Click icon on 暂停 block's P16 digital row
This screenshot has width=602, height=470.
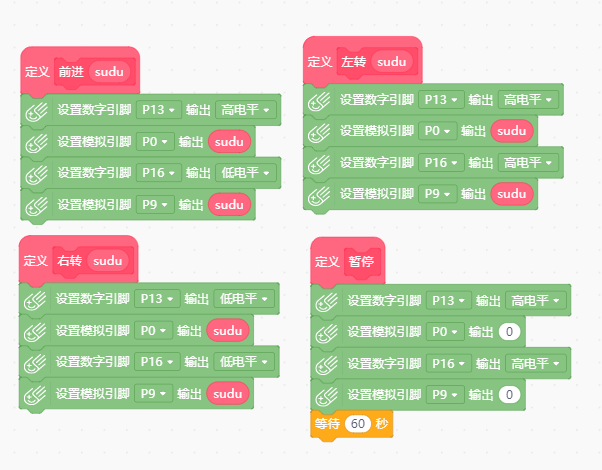327,365
